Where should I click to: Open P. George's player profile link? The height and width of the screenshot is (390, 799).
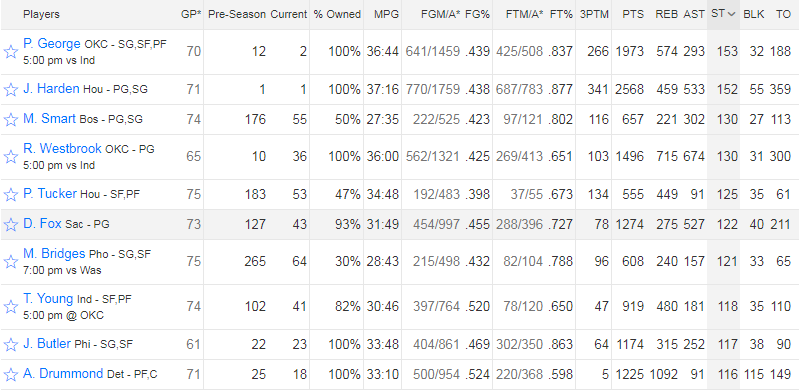click(x=51, y=44)
